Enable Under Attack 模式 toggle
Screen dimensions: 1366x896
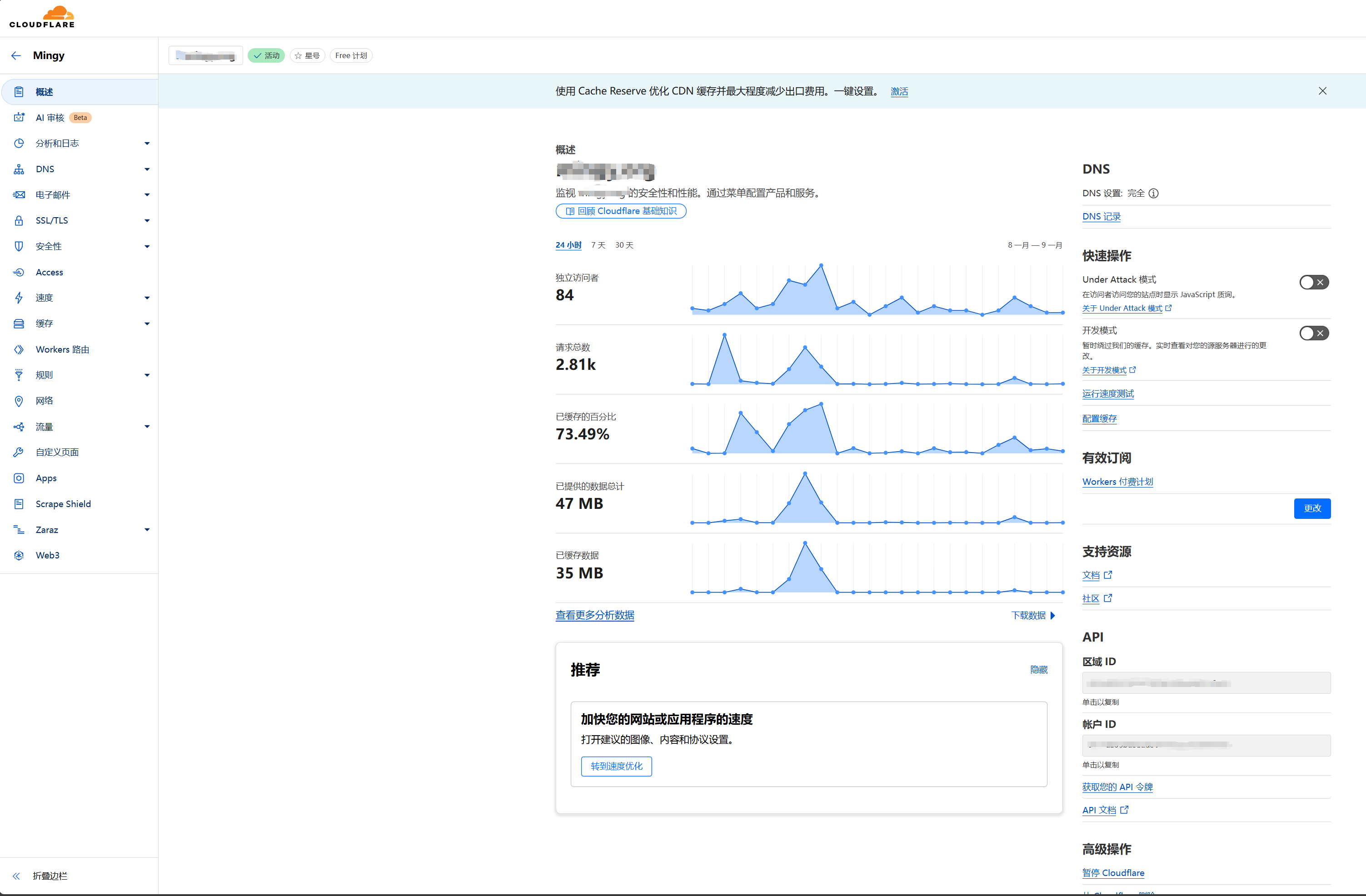(x=1314, y=283)
